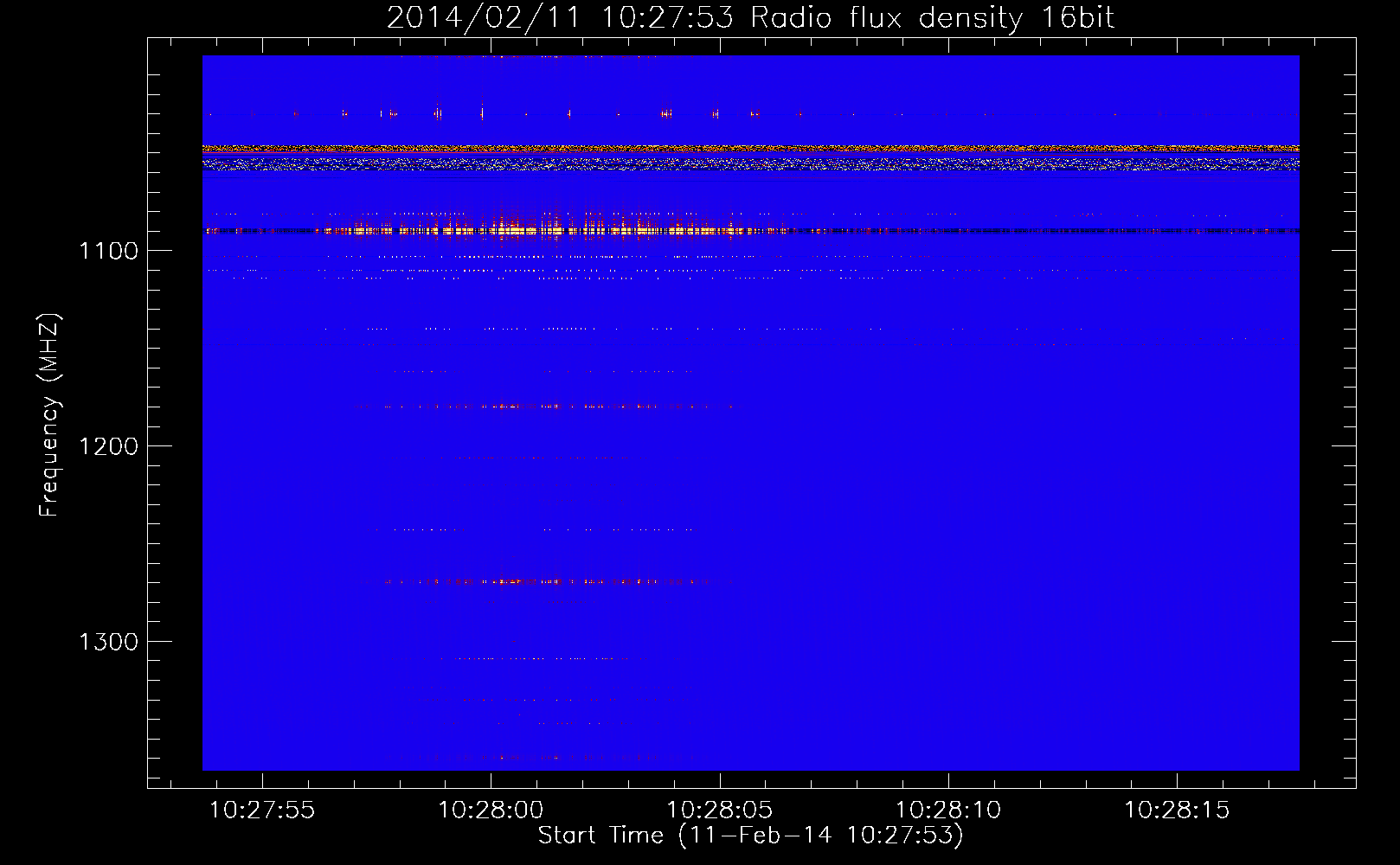Click the 10:28:10 time tick label
This screenshot has width=1400, height=865.
tap(947, 811)
